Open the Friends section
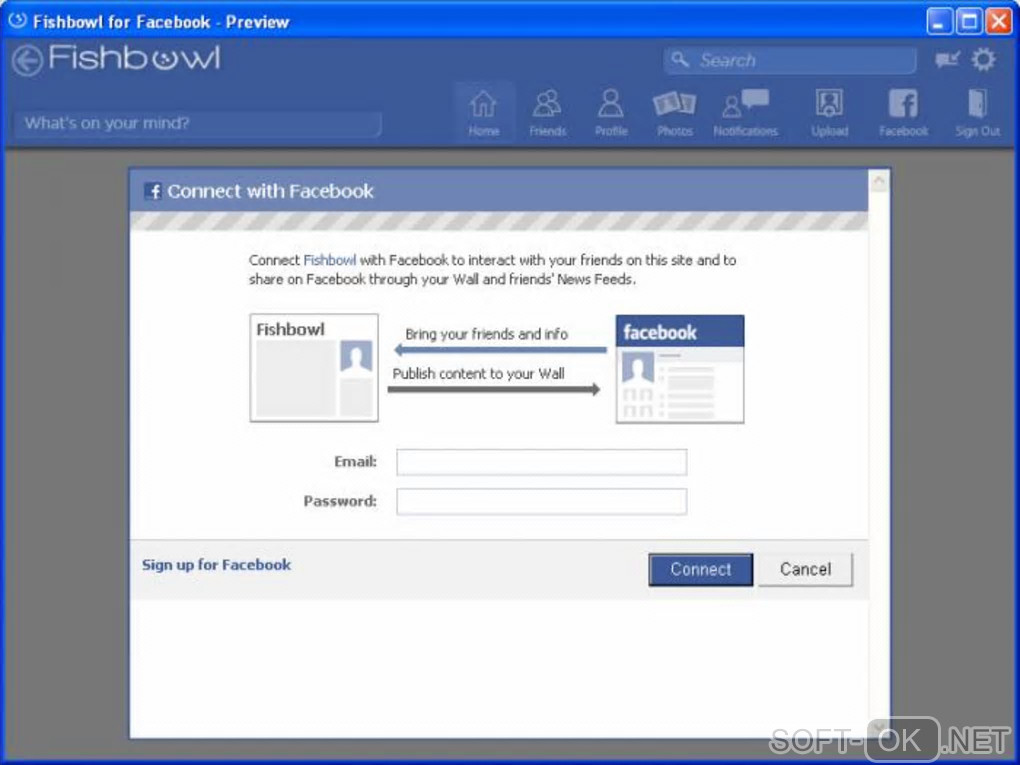Image resolution: width=1020 pixels, height=765 pixels. (548, 113)
